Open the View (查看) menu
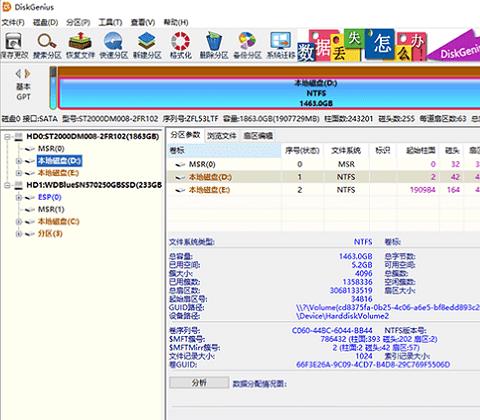This screenshot has width=480, height=420. [143, 22]
